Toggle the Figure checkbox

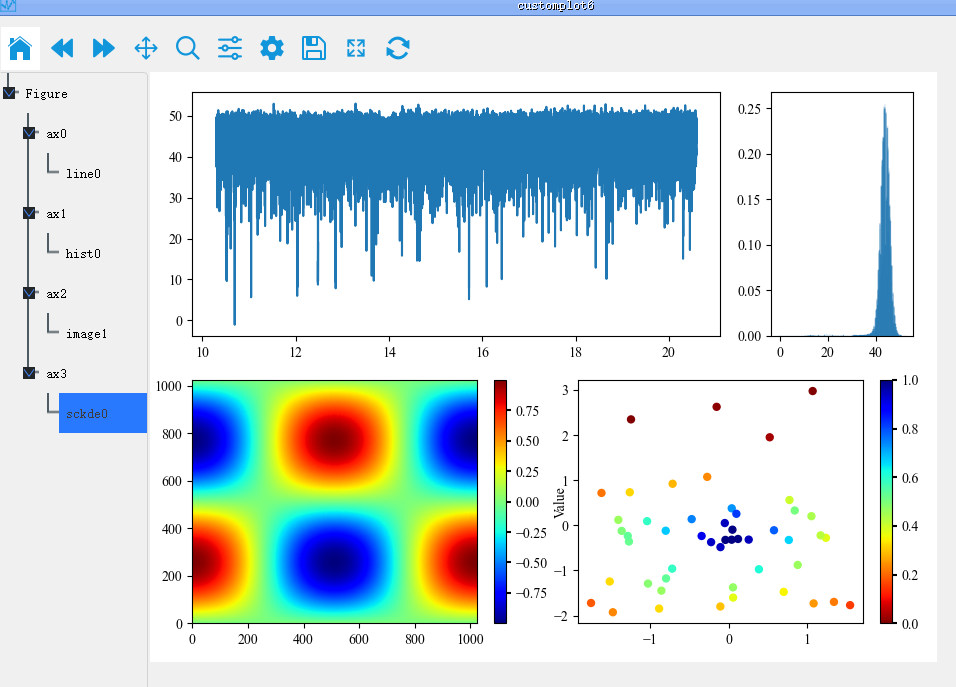9,93
